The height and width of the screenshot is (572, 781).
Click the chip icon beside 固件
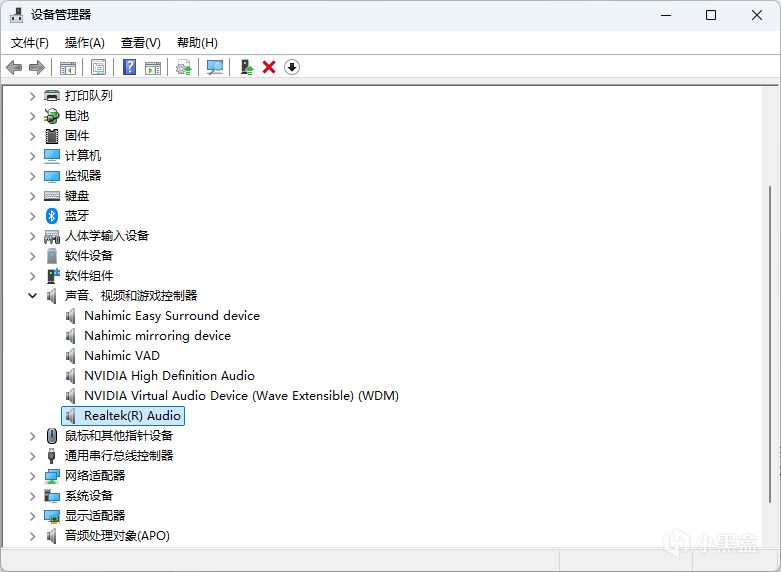(x=52, y=136)
